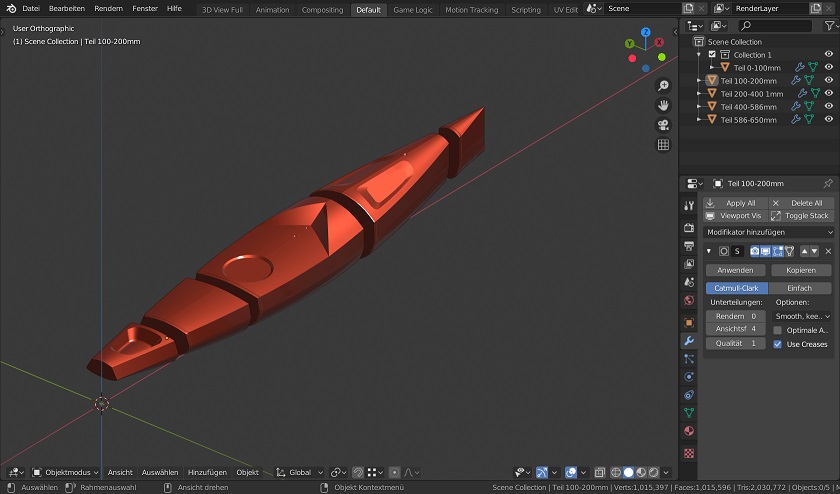Screen dimensions: 840x494
Task: Open the Bearbeiten menu
Action: 67,9
